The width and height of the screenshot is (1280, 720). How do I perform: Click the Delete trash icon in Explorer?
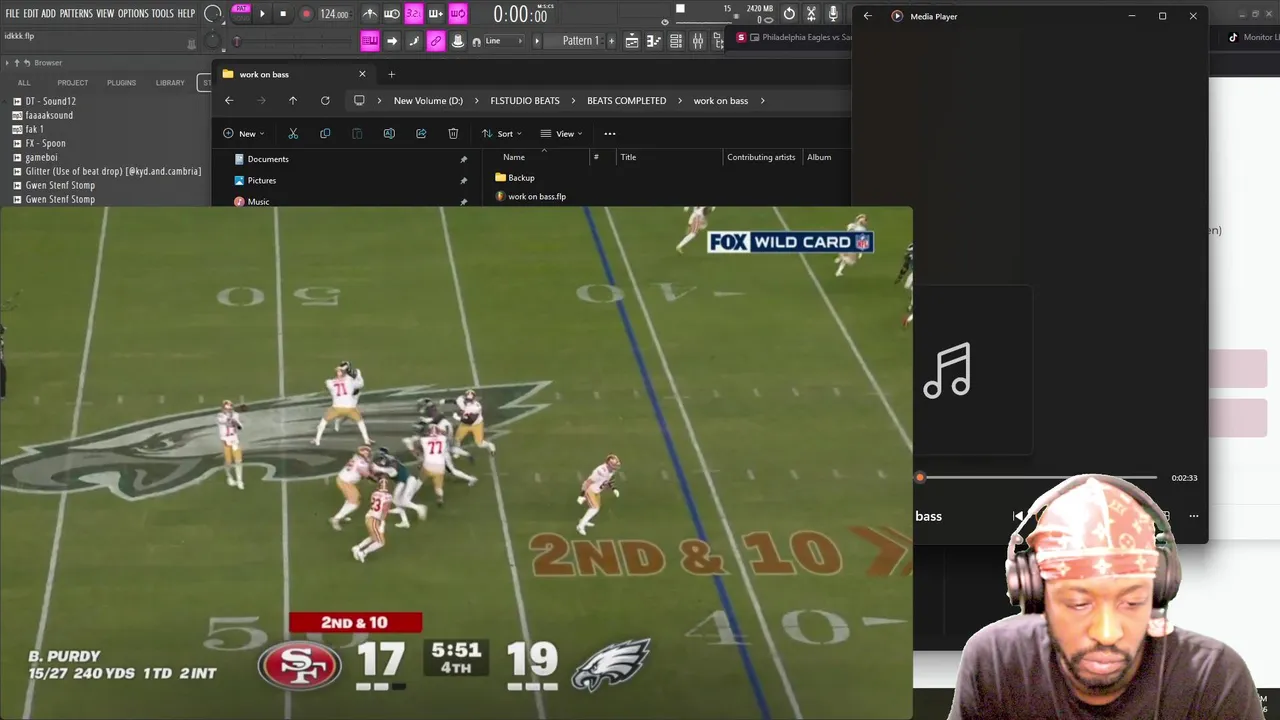[x=453, y=134]
